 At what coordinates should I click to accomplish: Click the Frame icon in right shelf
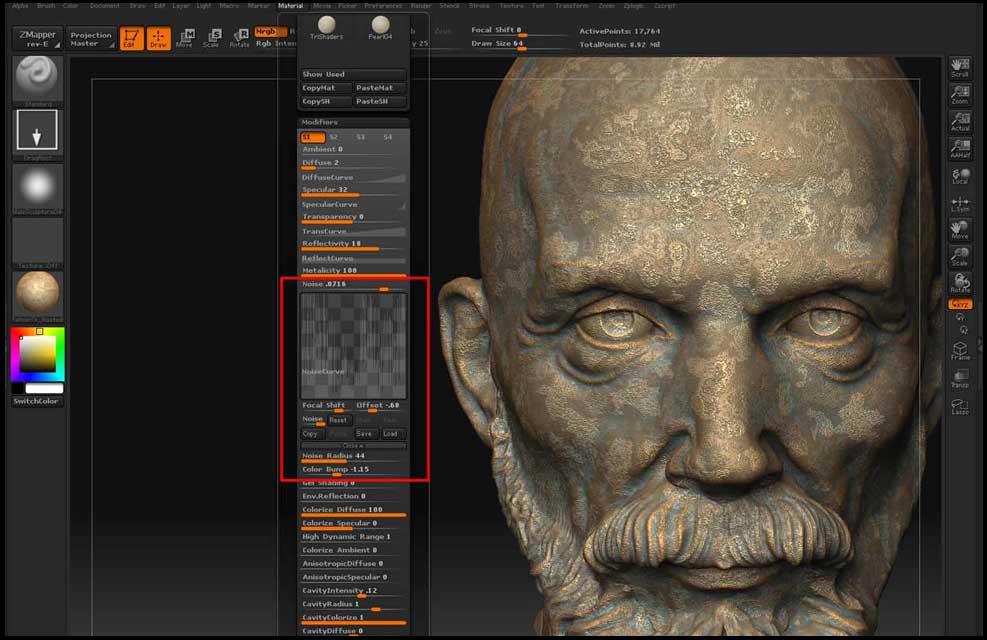coord(959,351)
